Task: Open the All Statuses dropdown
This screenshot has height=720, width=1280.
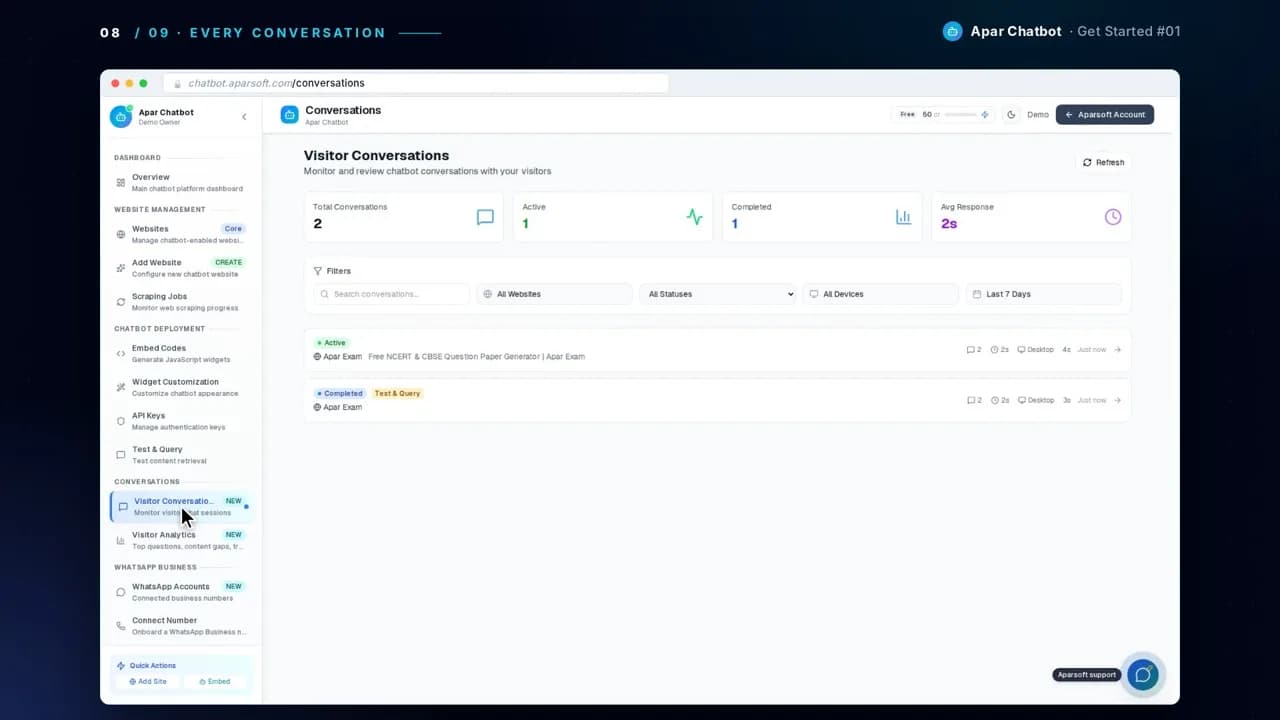Action: pyautogui.click(x=718, y=294)
